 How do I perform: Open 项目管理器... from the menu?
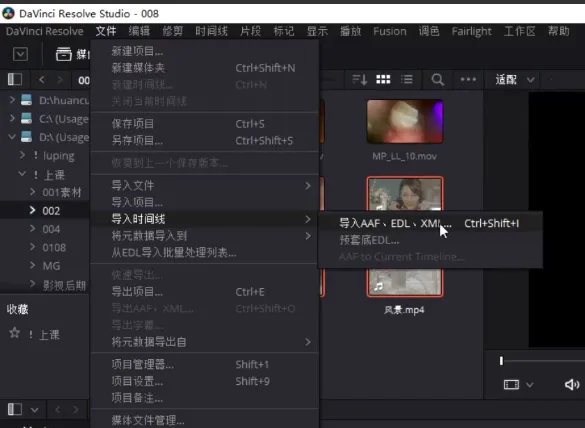[x=204, y=364]
